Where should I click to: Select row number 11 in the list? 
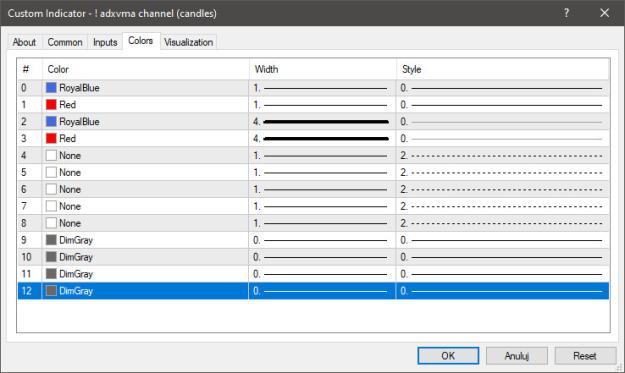26,274
